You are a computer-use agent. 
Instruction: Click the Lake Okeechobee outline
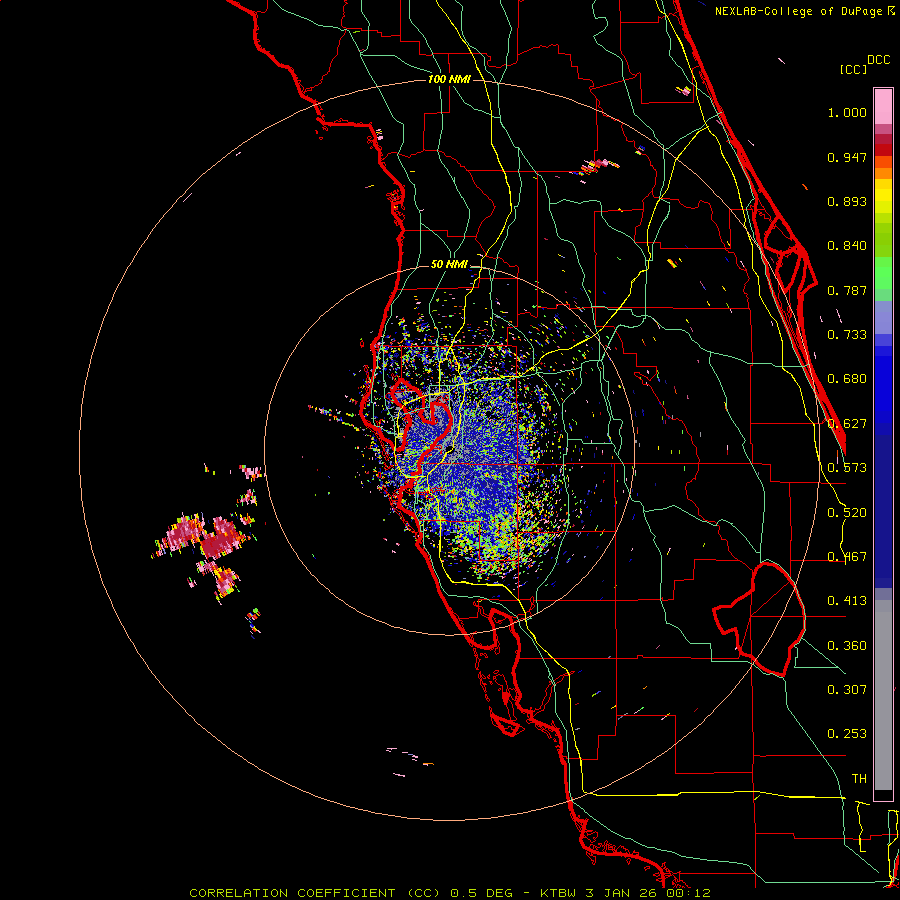coord(759,619)
